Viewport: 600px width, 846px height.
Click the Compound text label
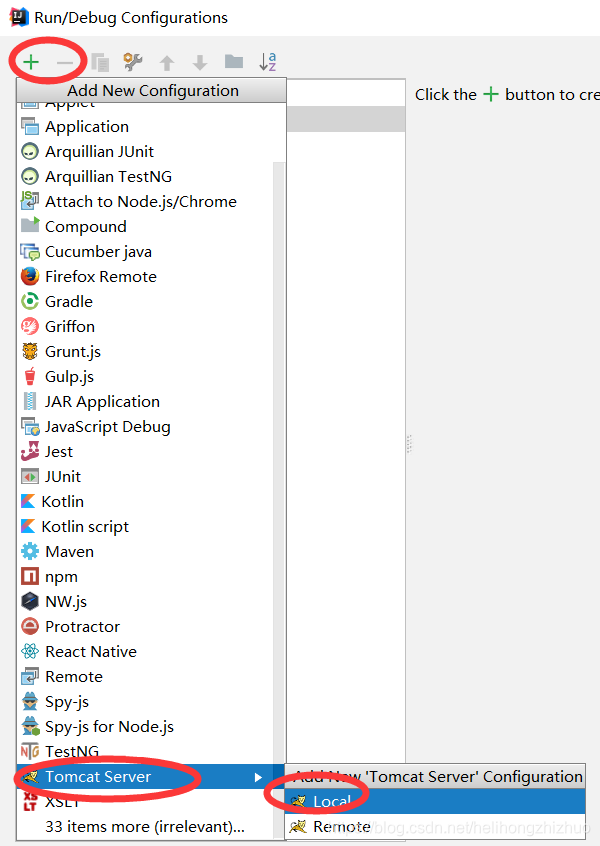(86, 226)
